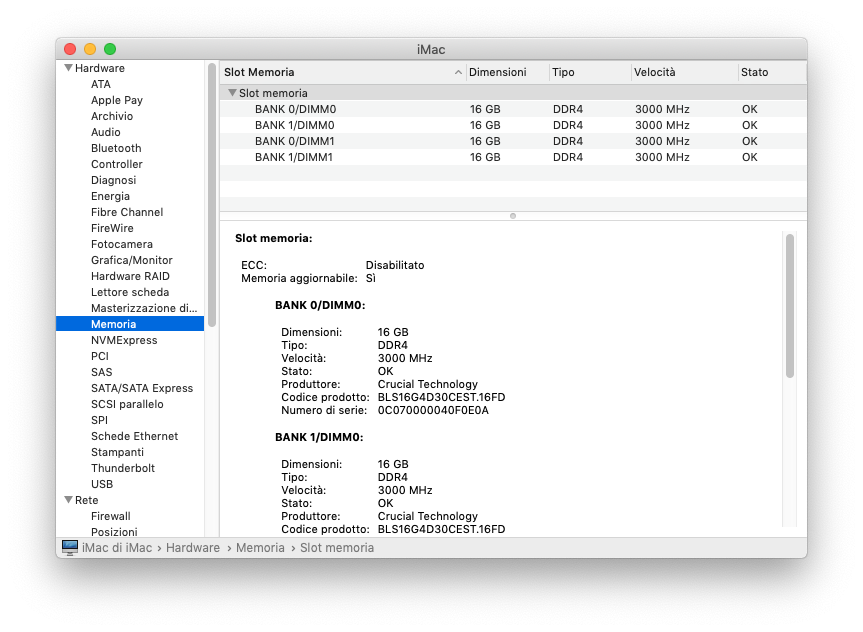
Task: Click the BANK 0/DIMM0: detail heading
Action: tap(320, 305)
